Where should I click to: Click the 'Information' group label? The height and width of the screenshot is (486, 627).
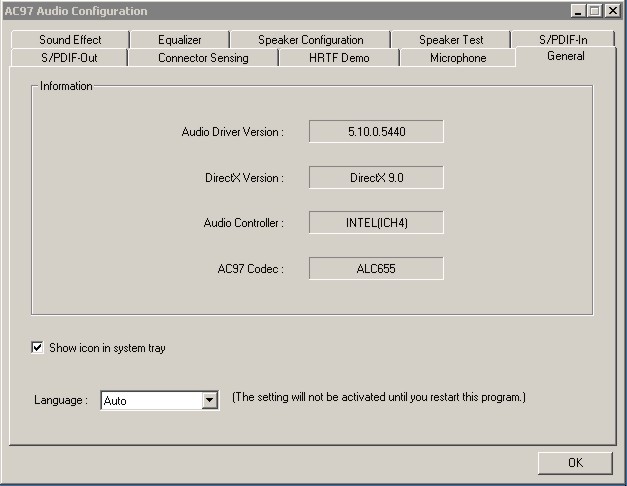[66, 86]
